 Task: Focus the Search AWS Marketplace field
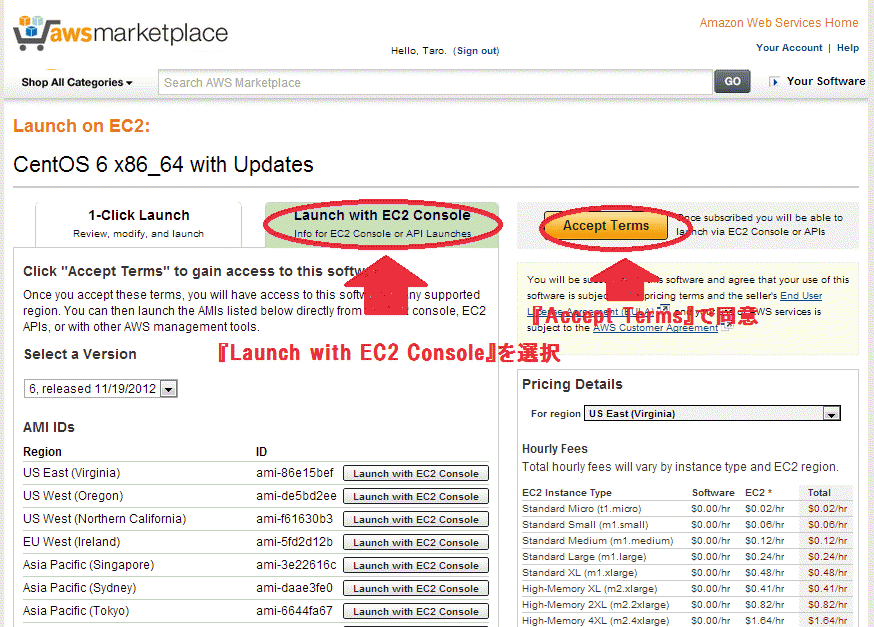pyautogui.click(x=435, y=82)
